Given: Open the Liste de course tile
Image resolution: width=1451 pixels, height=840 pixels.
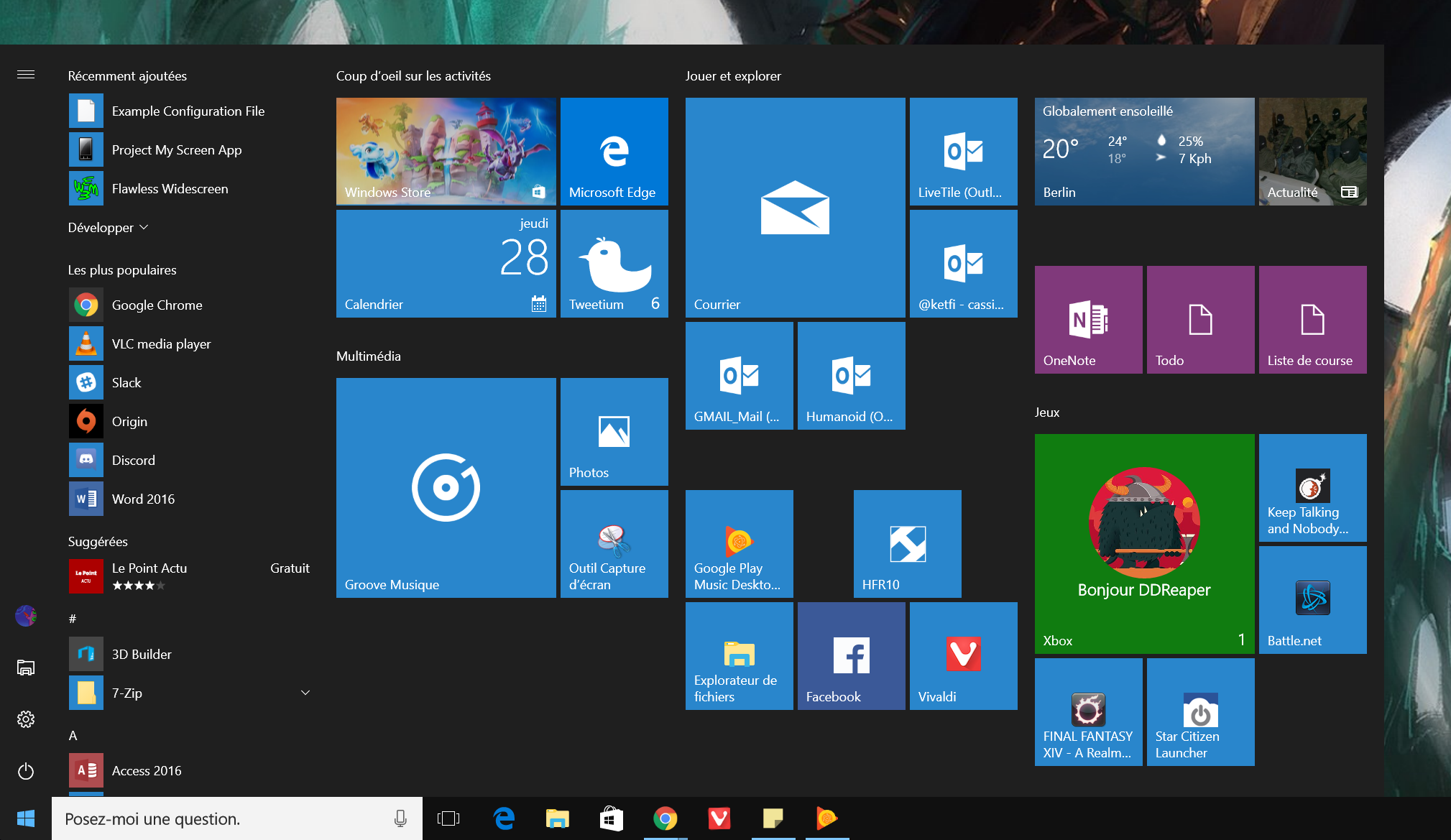Looking at the screenshot, I should (1313, 320).
